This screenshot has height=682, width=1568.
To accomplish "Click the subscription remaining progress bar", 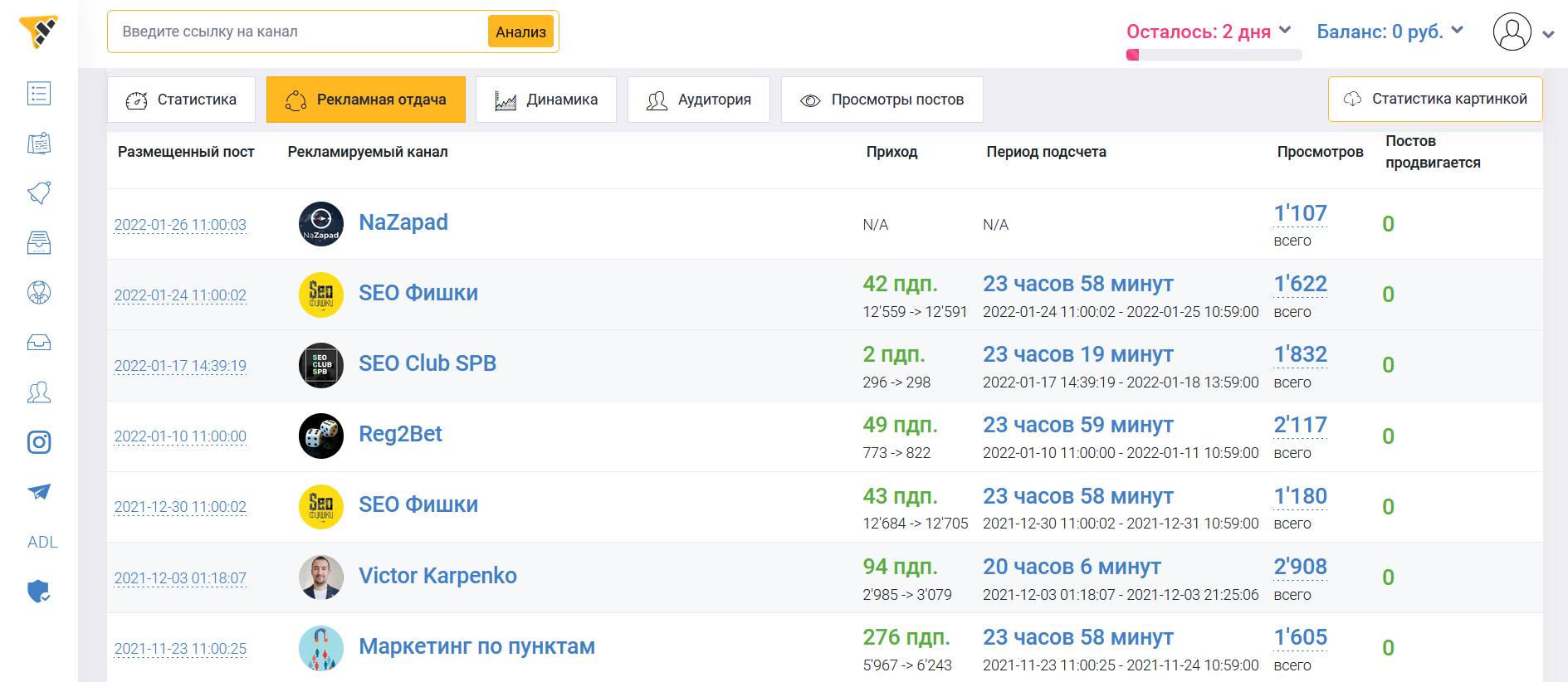I will point(1214,56).
